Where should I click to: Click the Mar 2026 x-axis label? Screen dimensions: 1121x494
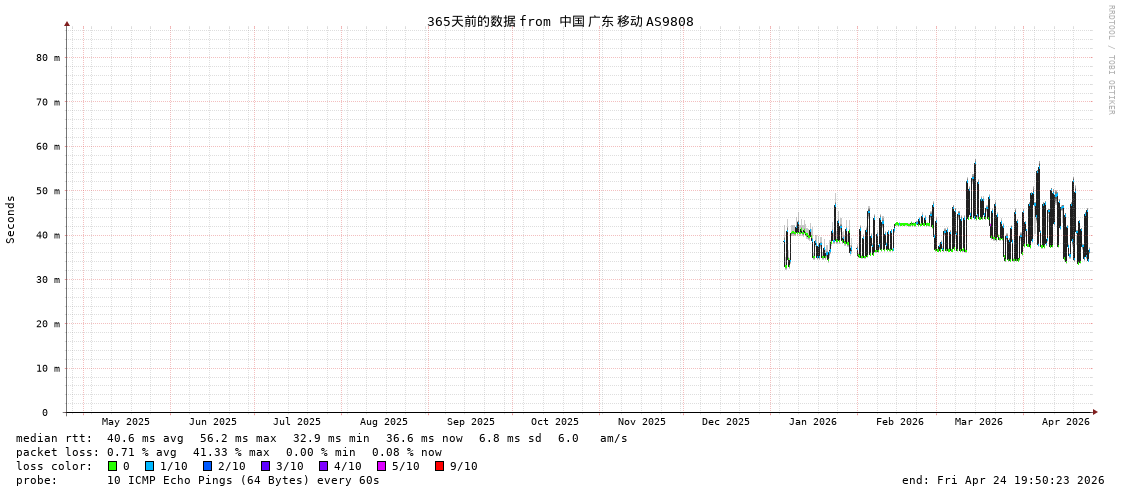coord(978,422)
